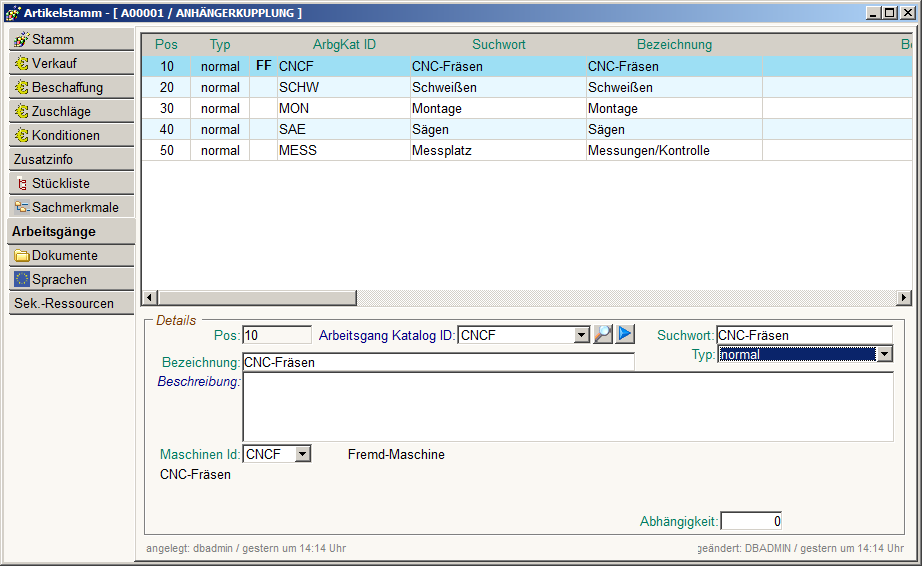The width and height of the screenshot is (922, 566).
Task: Click the Sprachen EU flag icon
Action: click(x=22, y=279)
